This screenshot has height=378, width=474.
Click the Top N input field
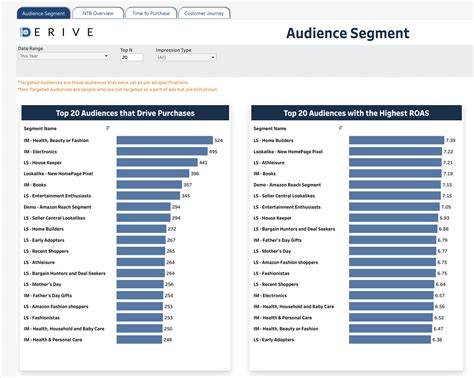click(x=131, y=57)
